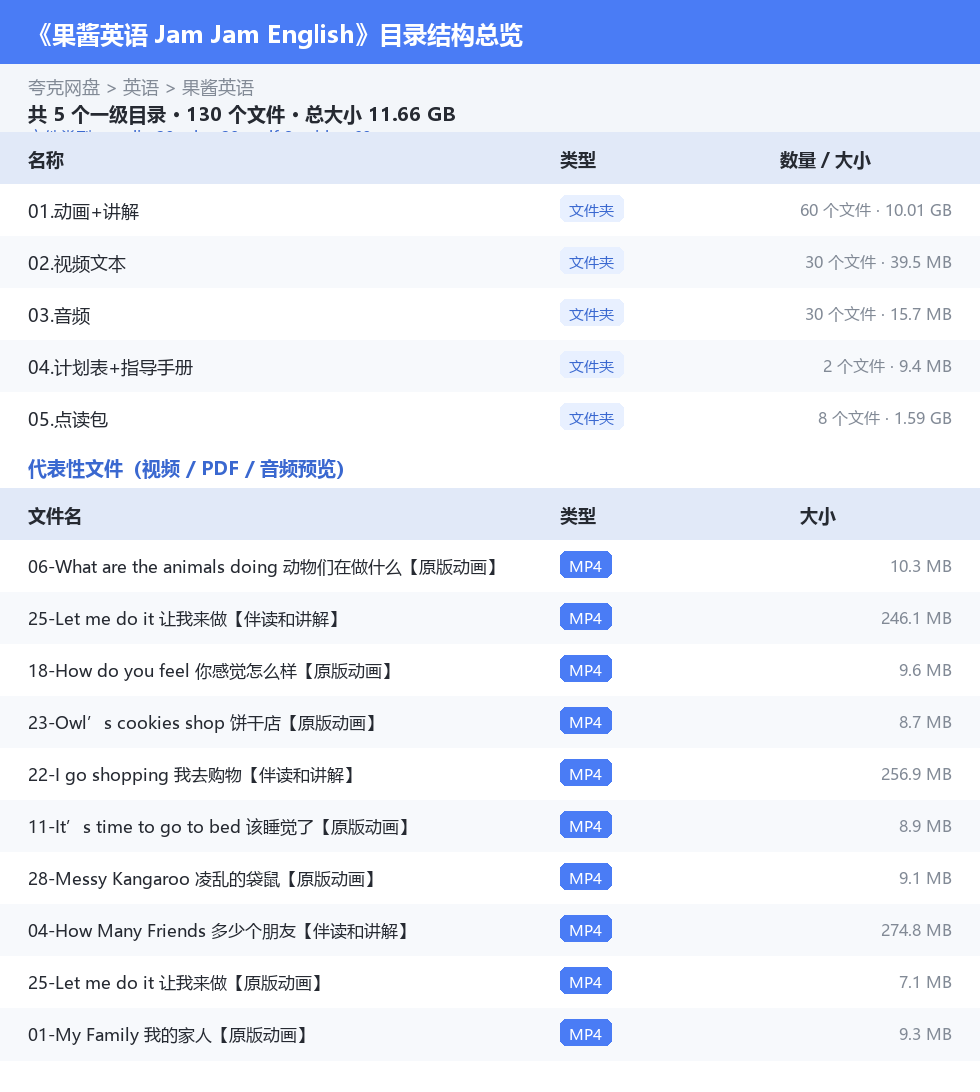Select the size value 246.1 MB
This screenshot has height=1092, width=980.
pyautogui.click(x=916, y=618)
